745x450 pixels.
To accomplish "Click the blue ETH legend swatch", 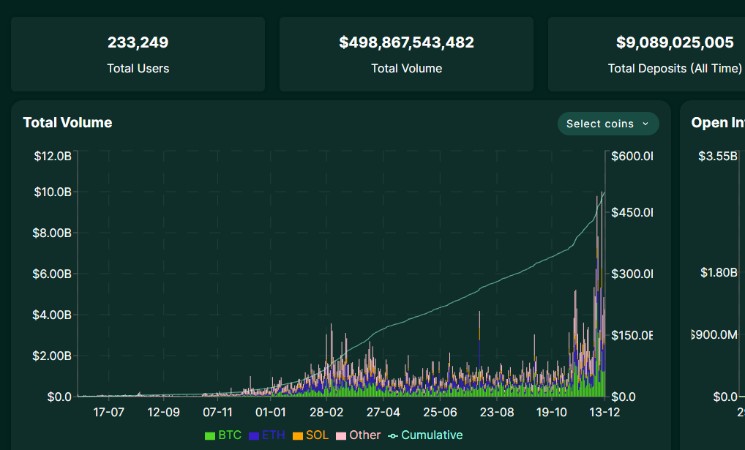I will [x=254, y=436].
